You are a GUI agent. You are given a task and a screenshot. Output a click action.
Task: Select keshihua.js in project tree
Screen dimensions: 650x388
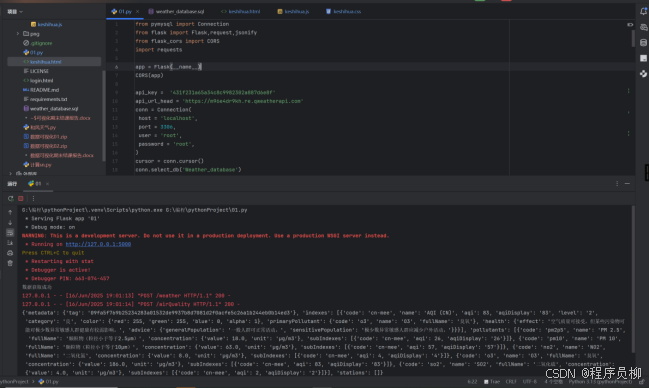46,24
